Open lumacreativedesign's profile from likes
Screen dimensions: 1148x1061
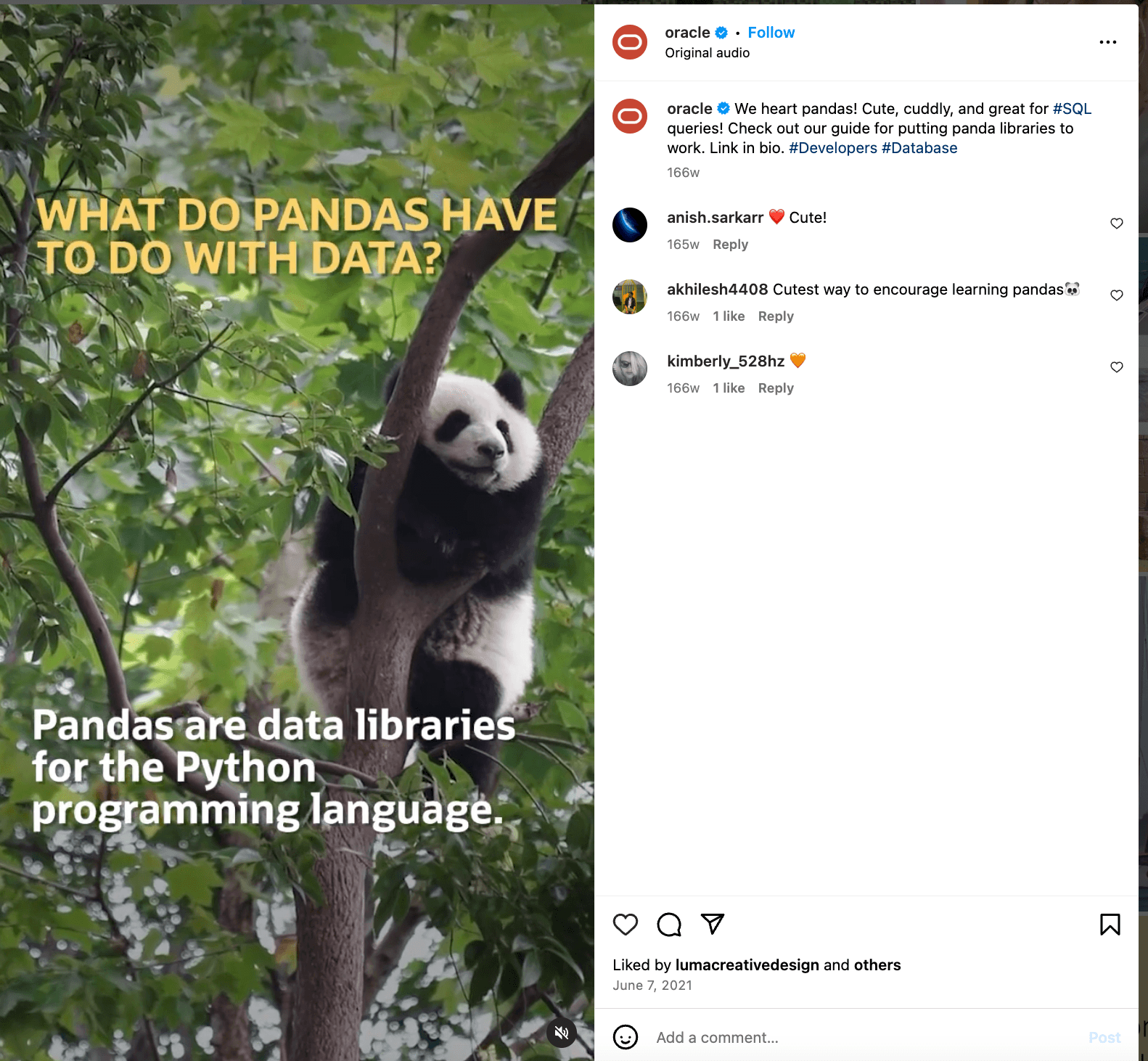click(747, 965)
